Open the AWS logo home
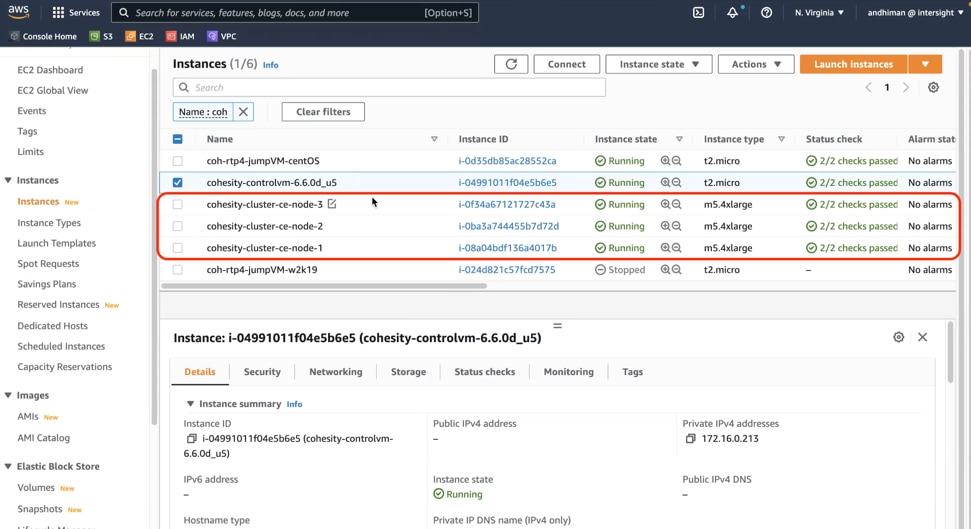971x529 pixels. tap(19, 12)
